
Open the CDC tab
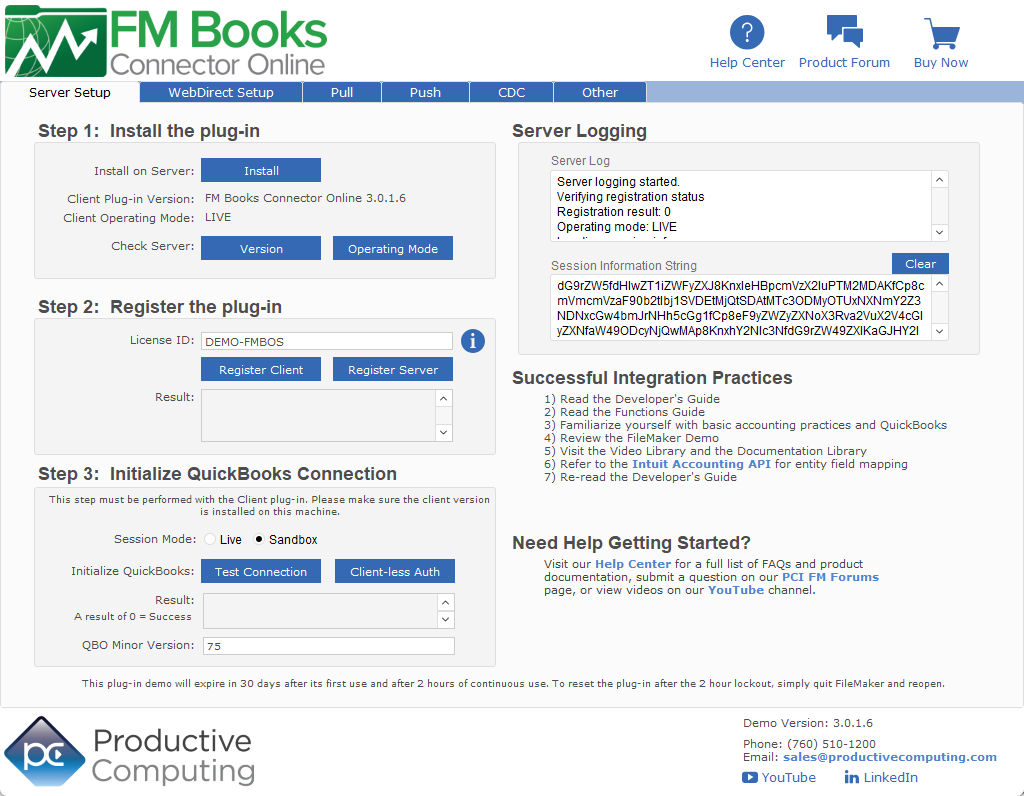click(x=511, y=92)
